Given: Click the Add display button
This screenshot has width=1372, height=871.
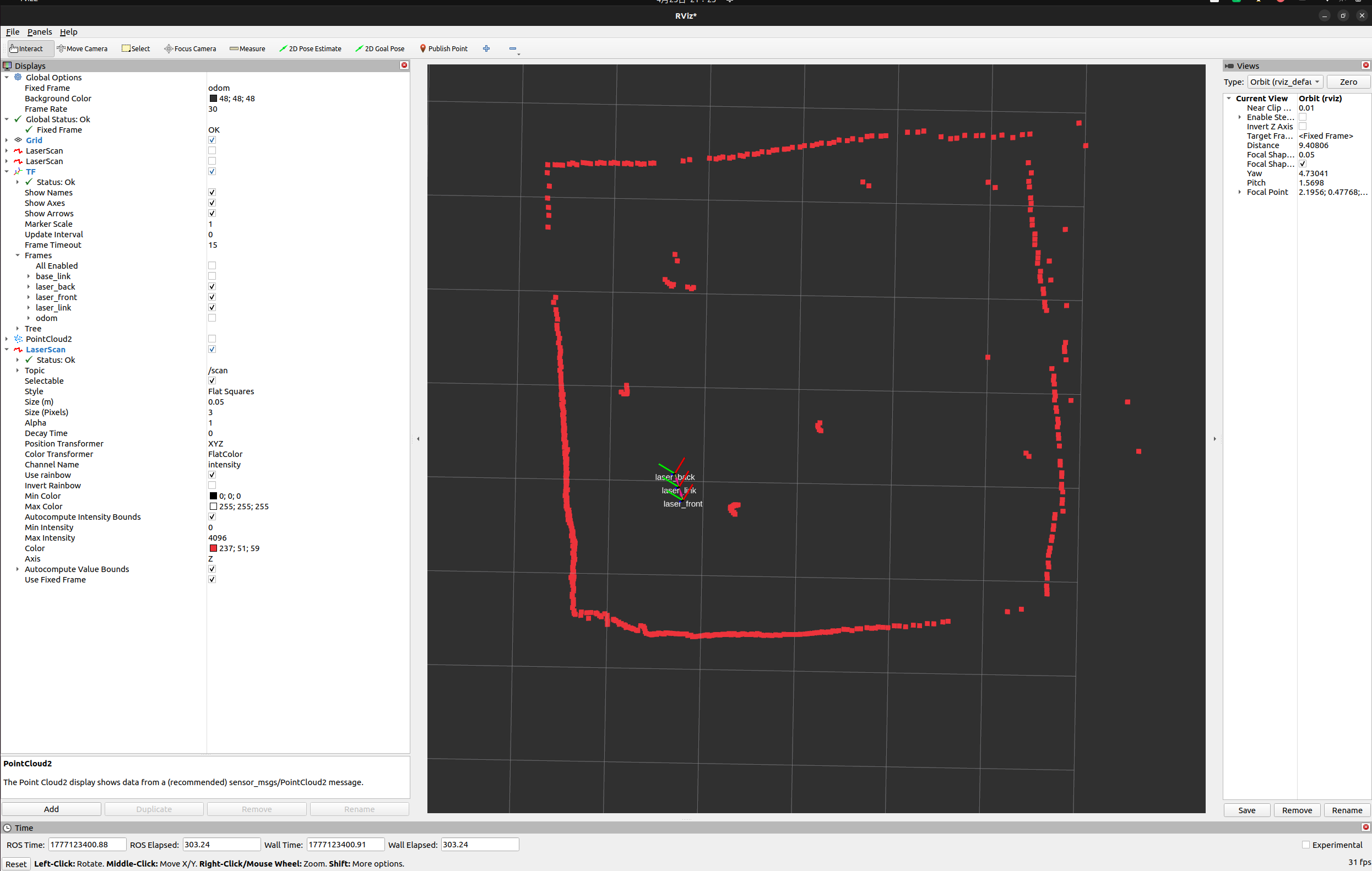Looking at the screenshot, I should [51, 809].
